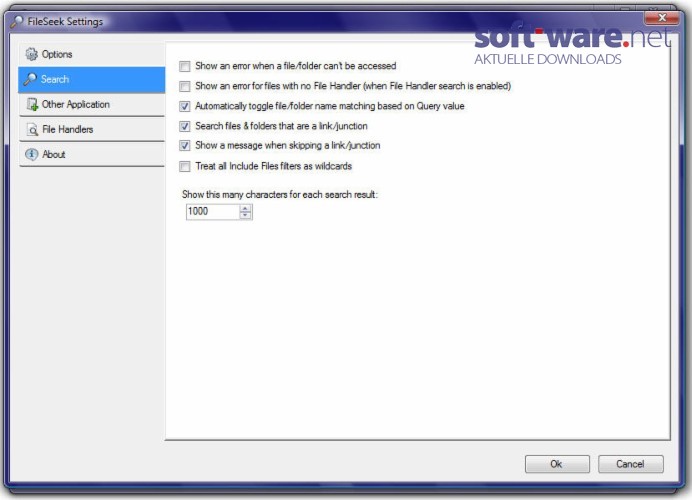
Task: Select the Search tab
Action: coord(92,79)
